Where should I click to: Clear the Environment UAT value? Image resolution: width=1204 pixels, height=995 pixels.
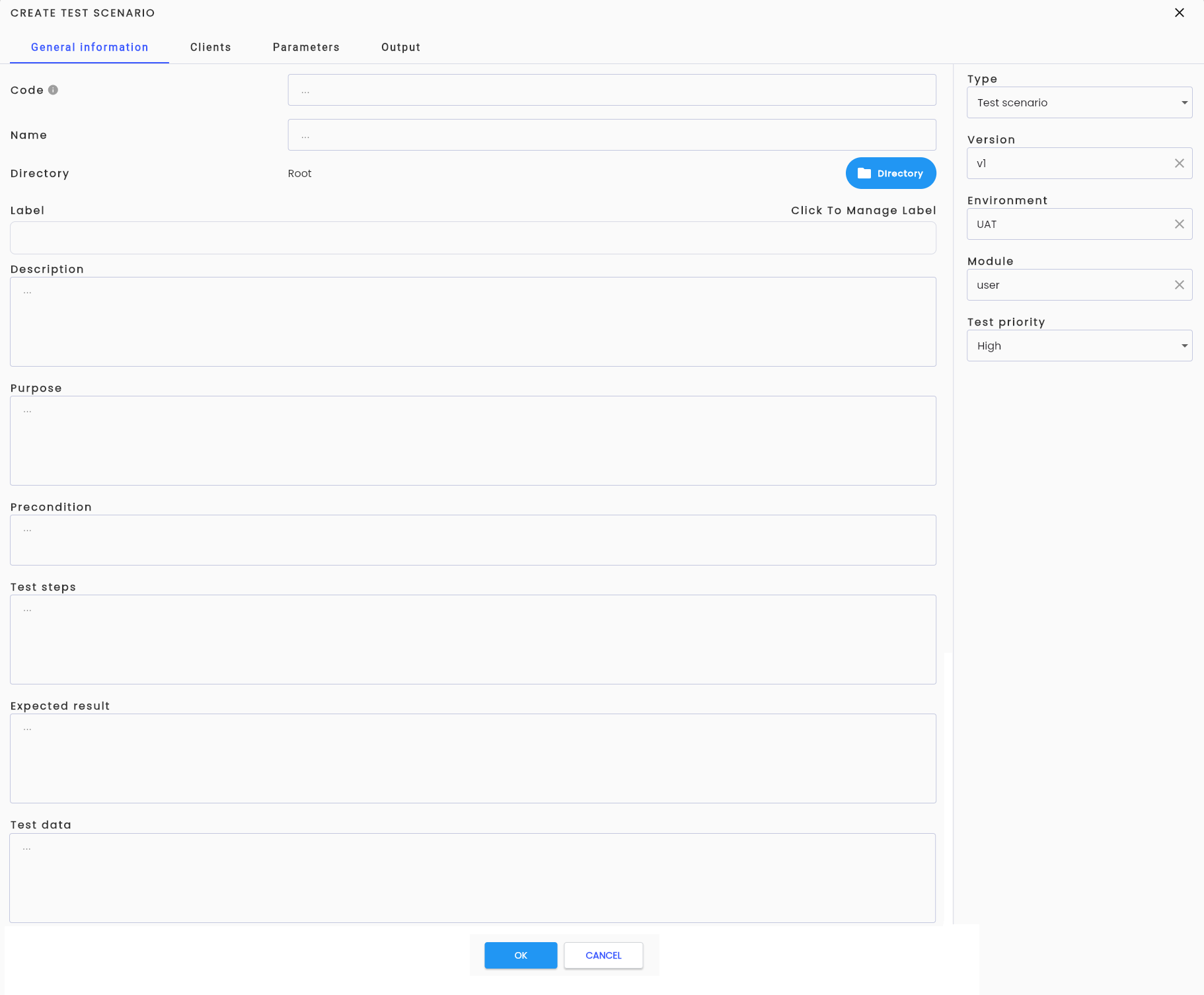(1179, 224)
